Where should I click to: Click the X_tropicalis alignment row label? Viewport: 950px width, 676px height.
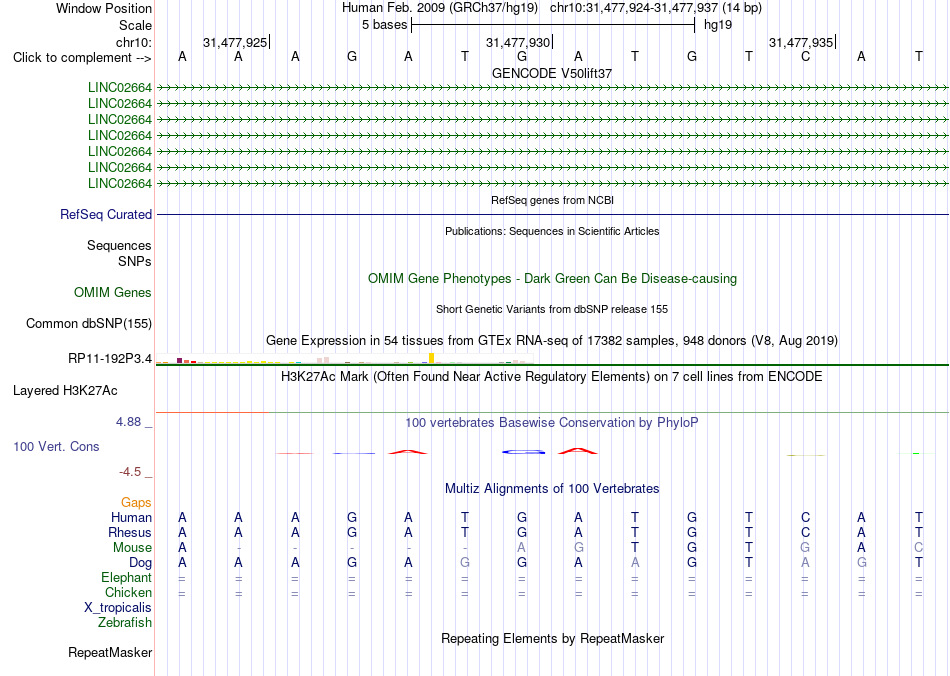(118, 608)
